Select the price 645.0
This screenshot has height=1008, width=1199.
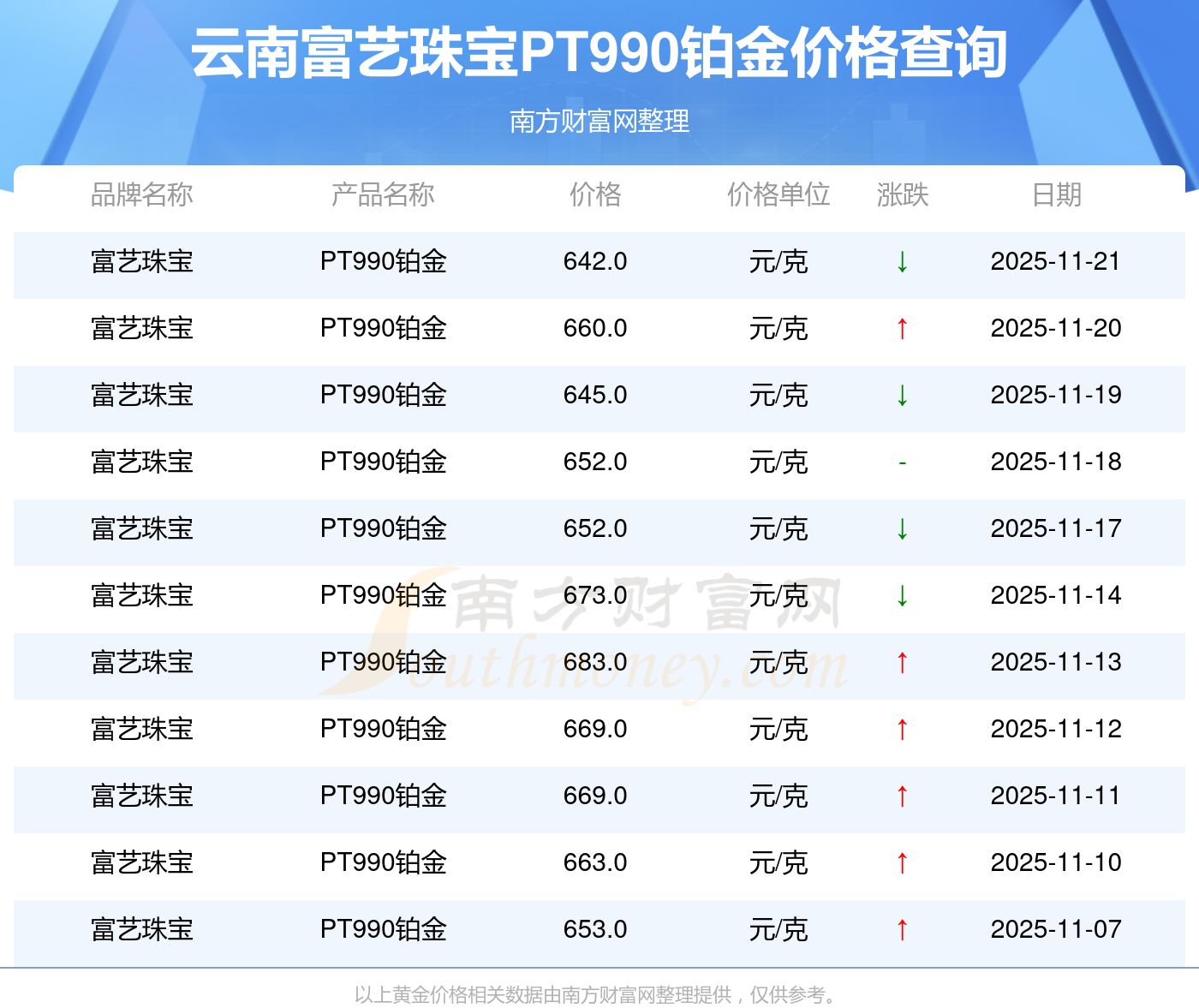(595, 395)
